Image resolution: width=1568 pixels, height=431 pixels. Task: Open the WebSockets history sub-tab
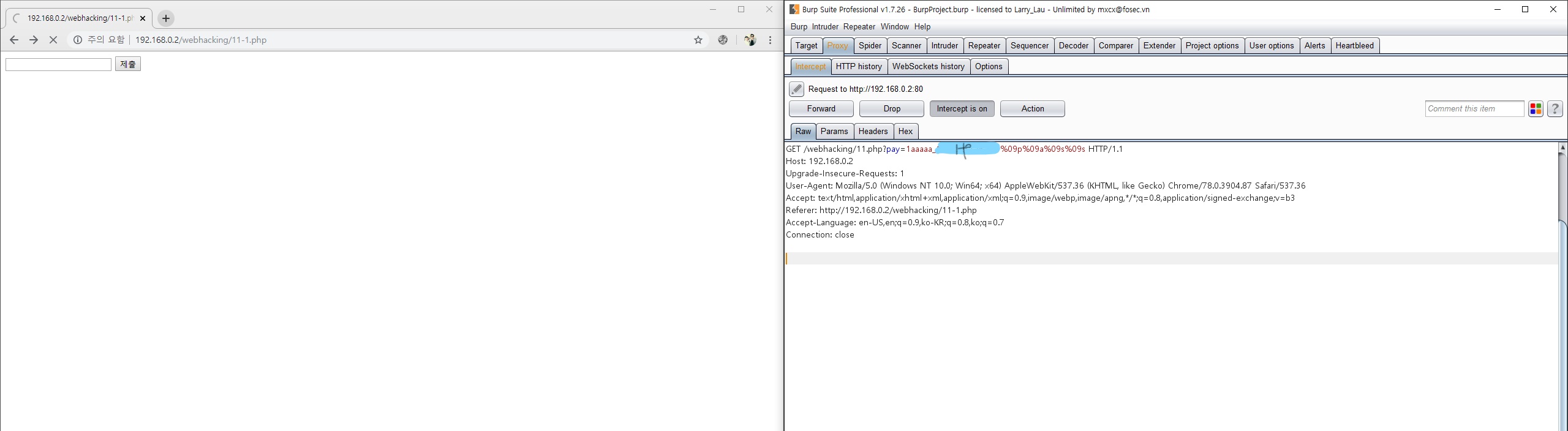pyautogui.click(x=928, y=67)
